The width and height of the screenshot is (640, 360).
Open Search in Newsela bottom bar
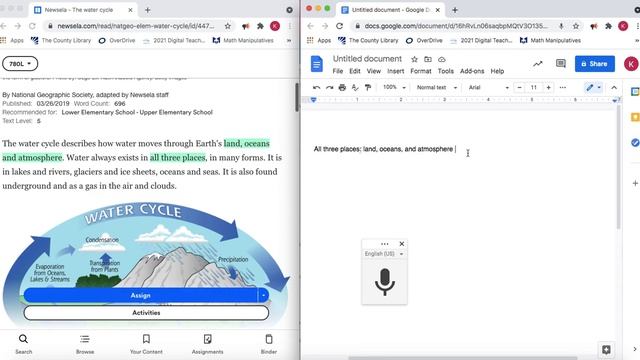pos(23,344)
